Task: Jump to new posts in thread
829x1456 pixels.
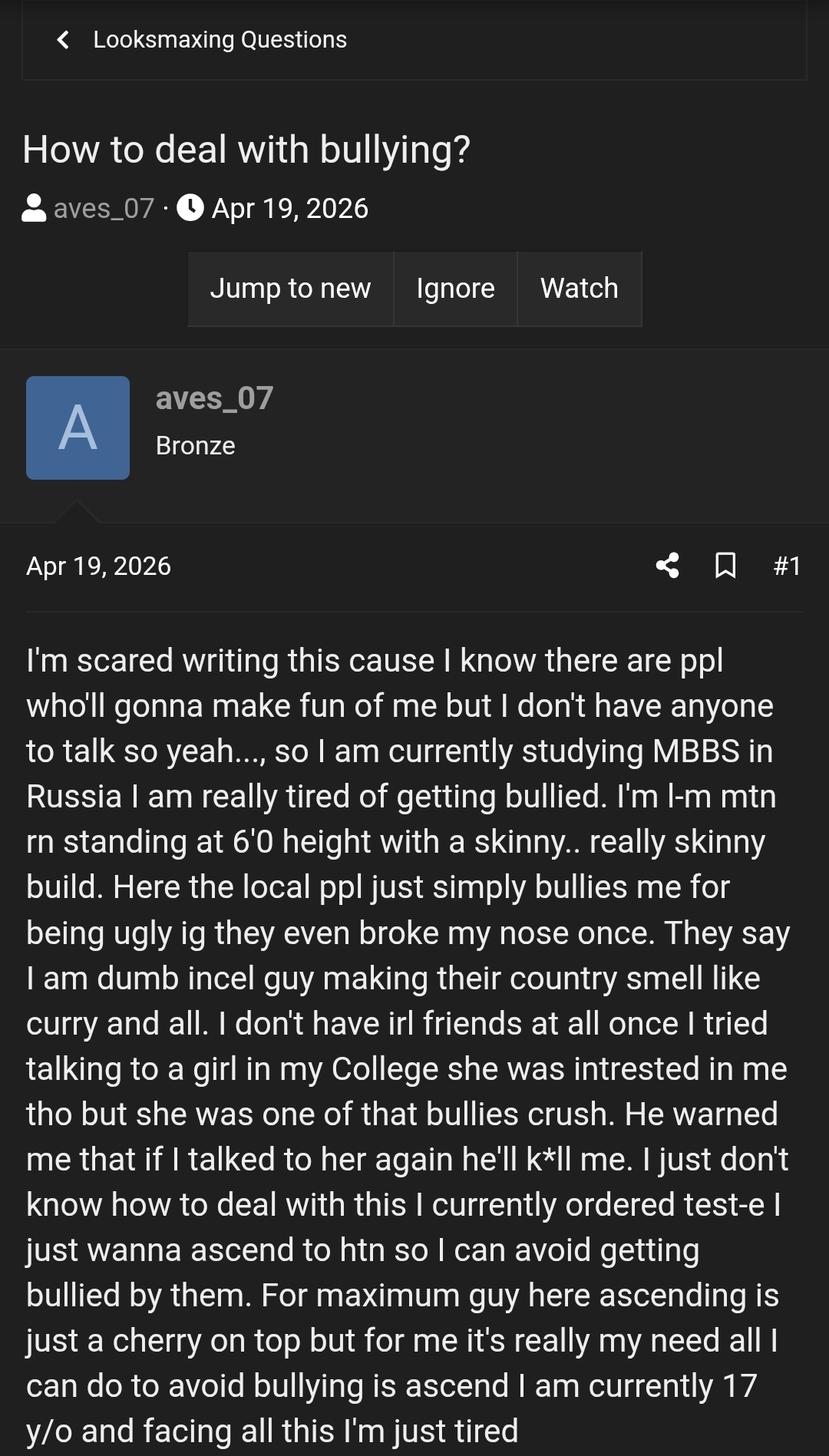Action: pyautogui.click(x=290, y=289)
